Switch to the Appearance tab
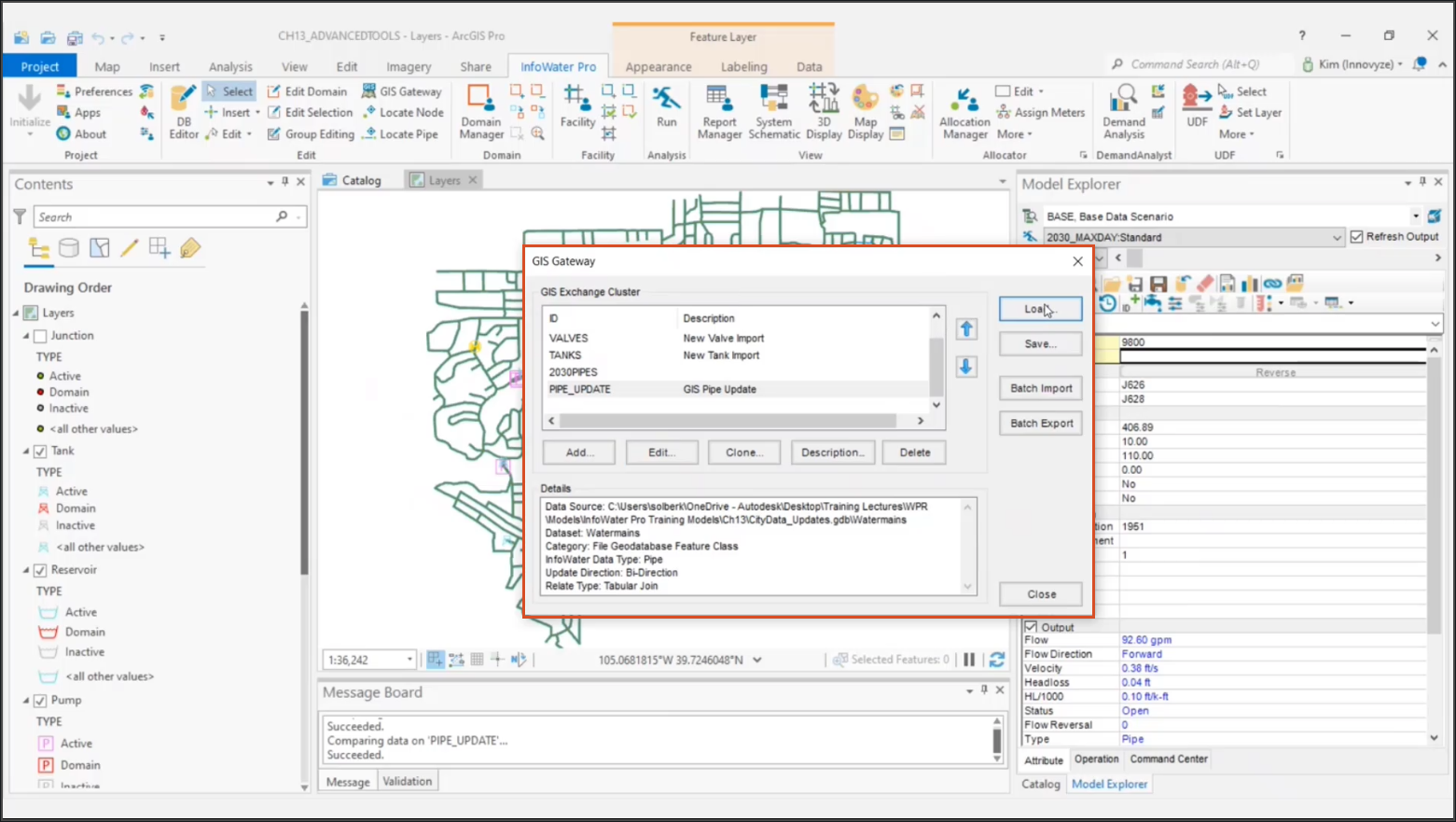The width and height of the screenshot is (1456, 822). [659, 67]
